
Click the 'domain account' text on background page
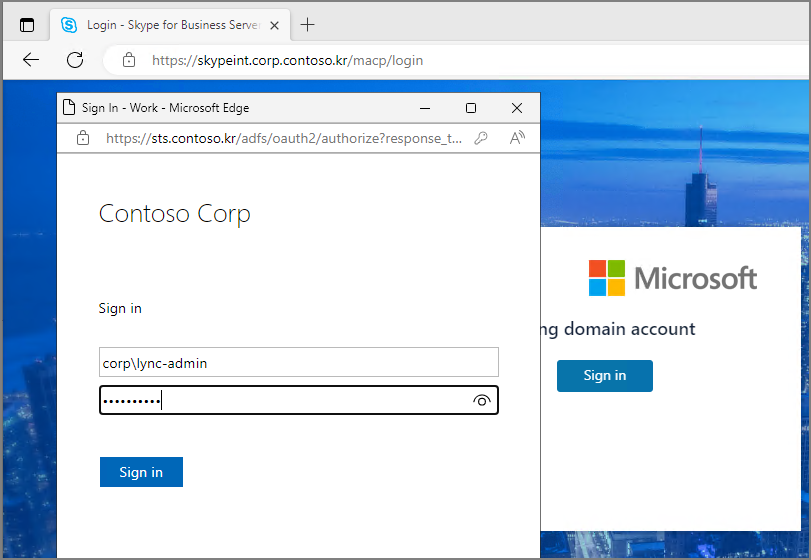tap(629, 329)
